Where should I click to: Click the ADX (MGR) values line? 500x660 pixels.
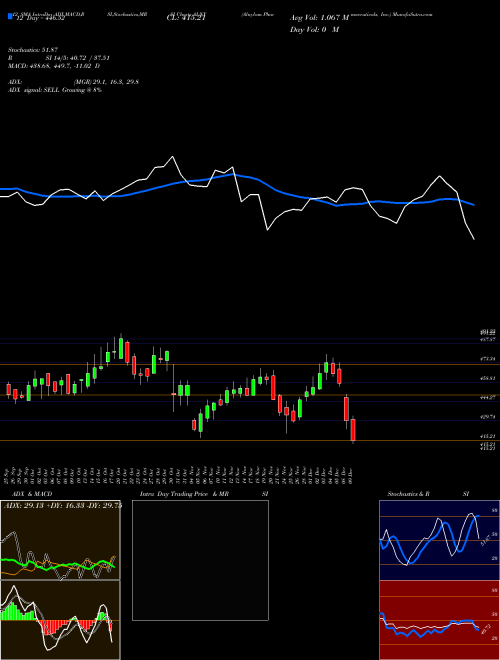(x=73, y=82)
